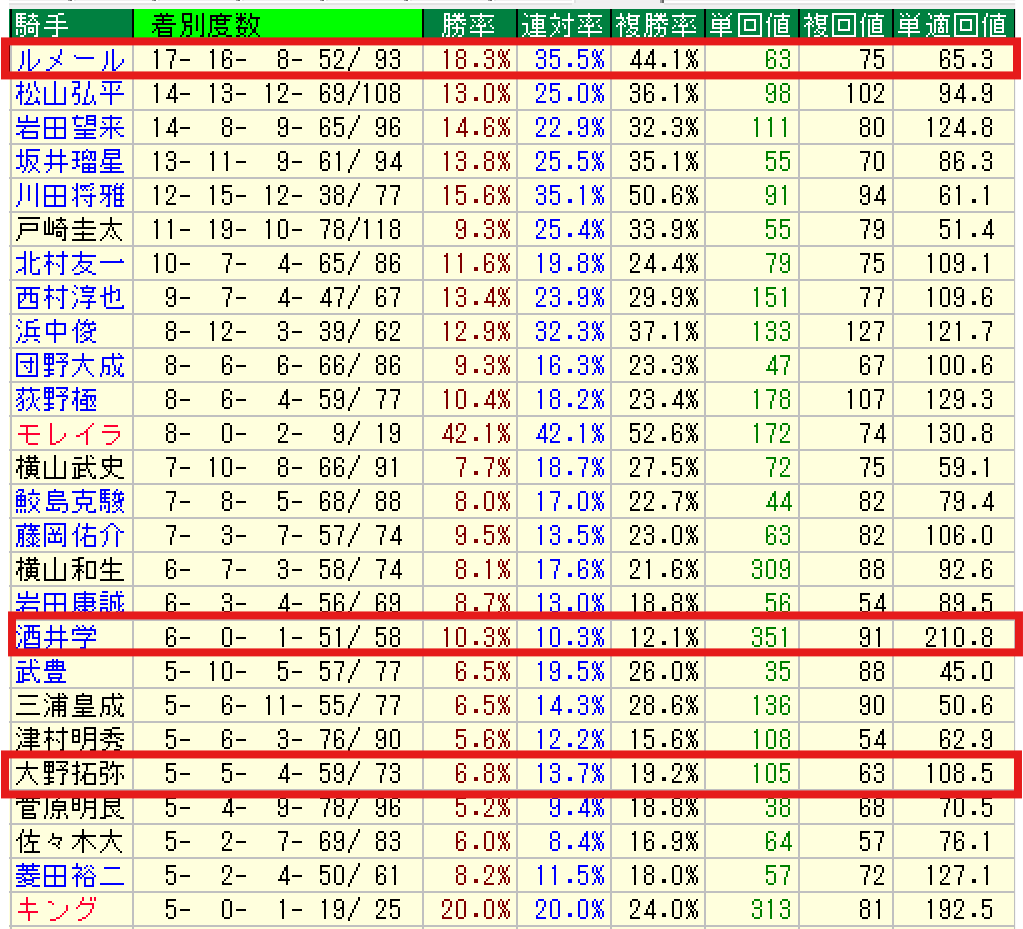The height and width of the screenshot is (929, 1023).
Task: Sort by the 単回値 column header
Action: 751,24
